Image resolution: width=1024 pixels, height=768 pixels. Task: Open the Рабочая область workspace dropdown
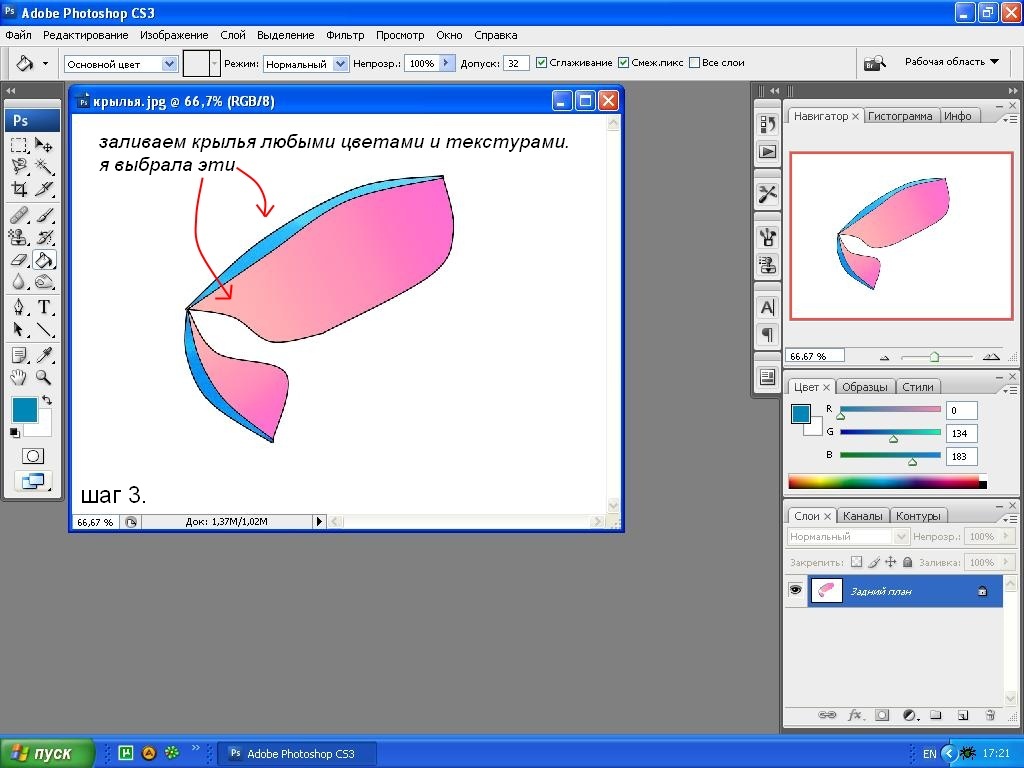951,62
